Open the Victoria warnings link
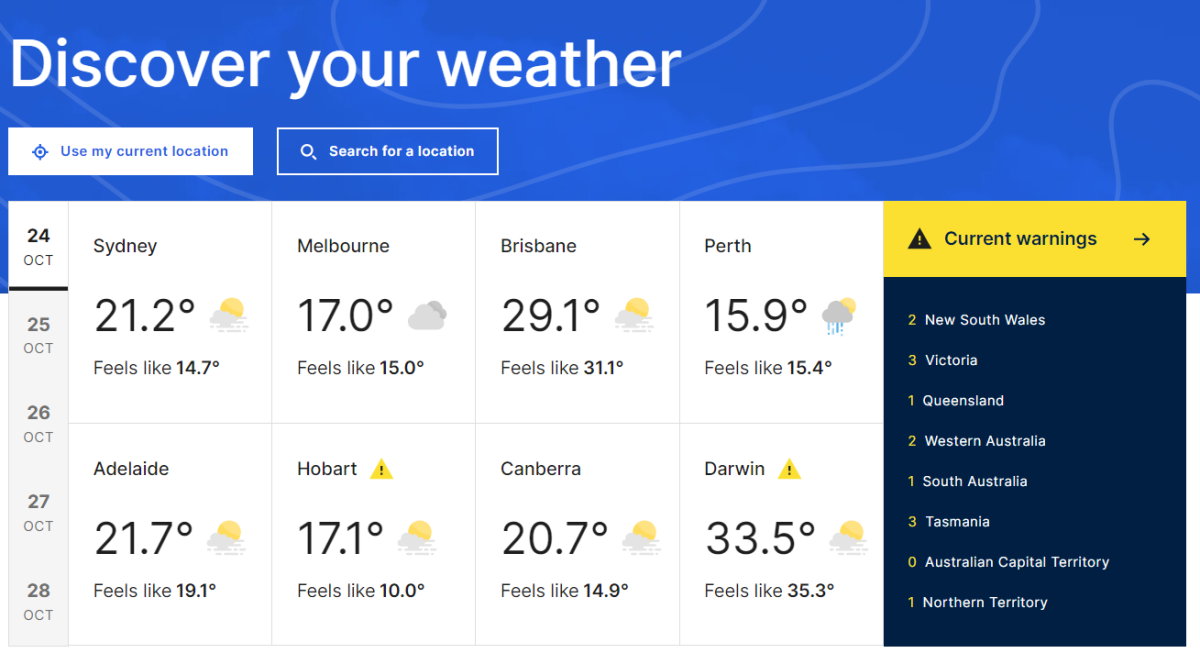 (x=950, y=360)
